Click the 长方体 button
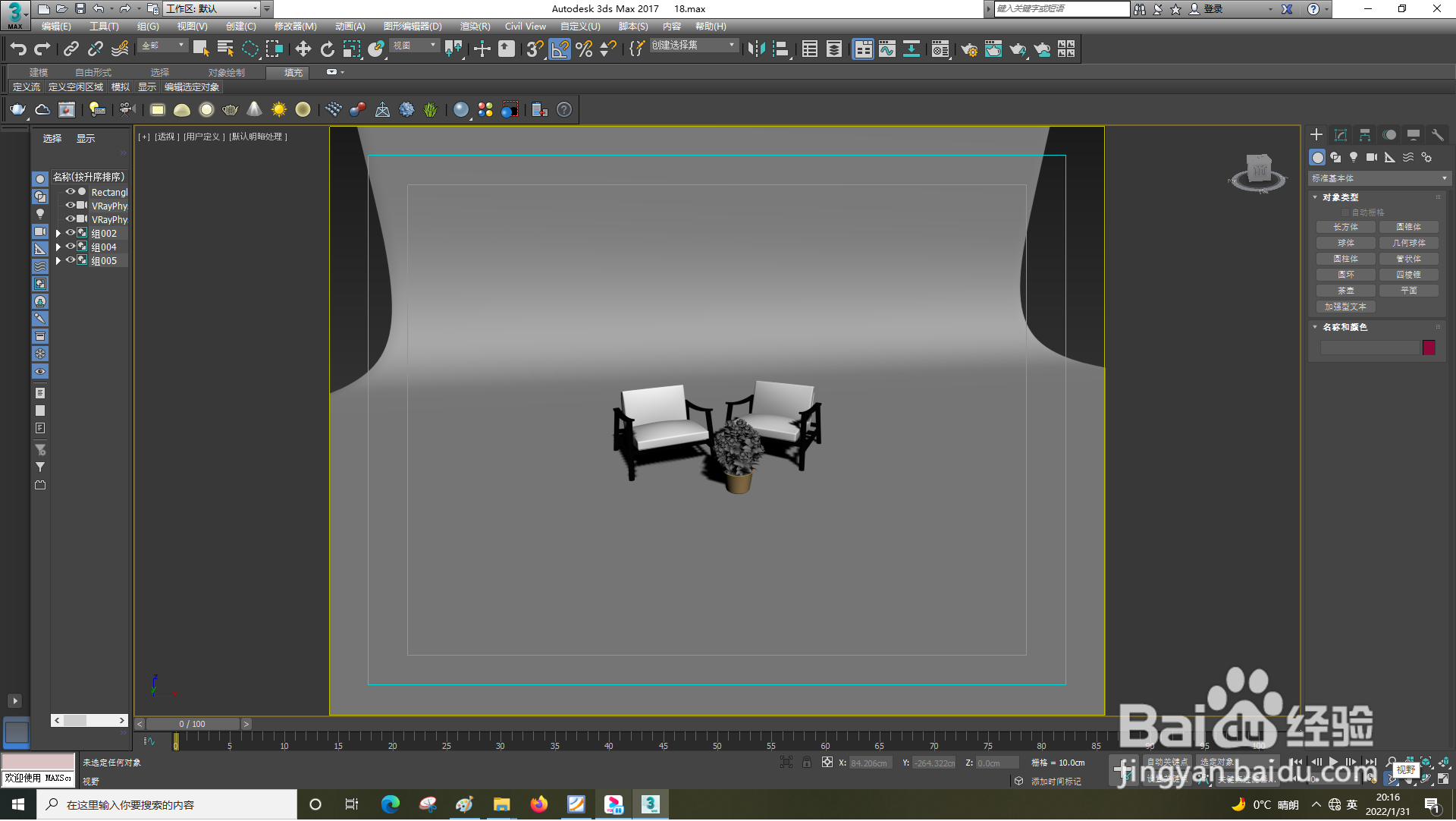The image size is (1456, 821). pyautogui.click(x=1345, y=228)
